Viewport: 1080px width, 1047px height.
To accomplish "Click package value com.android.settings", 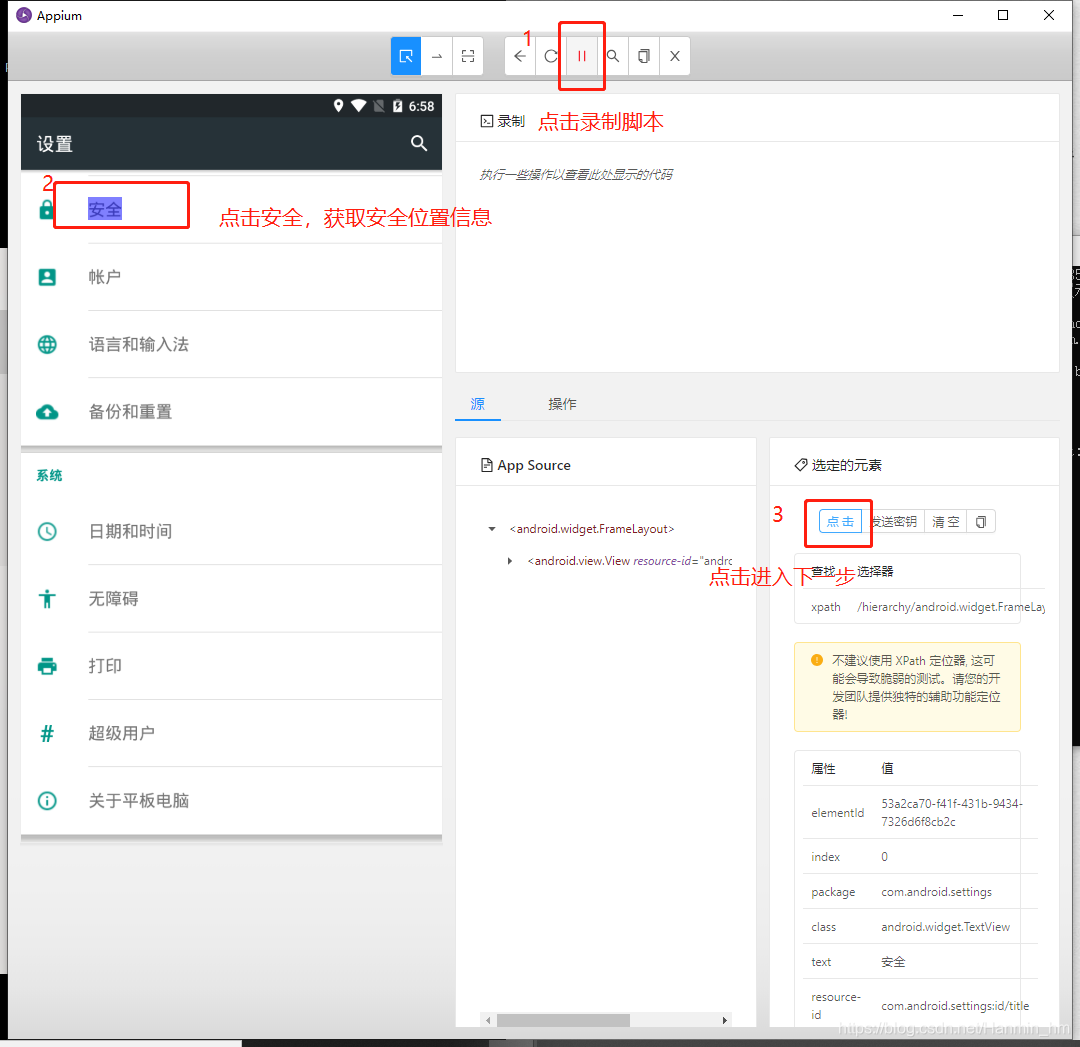I will (x=936, y=892).
